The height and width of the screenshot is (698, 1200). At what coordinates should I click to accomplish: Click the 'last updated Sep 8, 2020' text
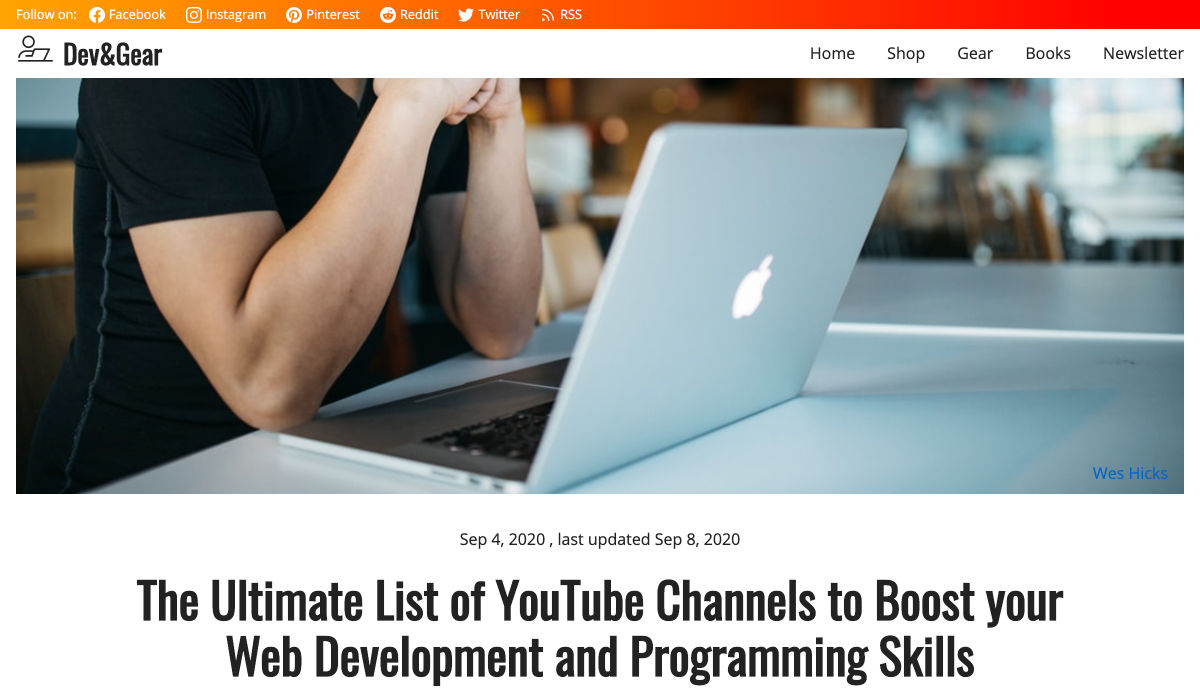coord(649,540)
